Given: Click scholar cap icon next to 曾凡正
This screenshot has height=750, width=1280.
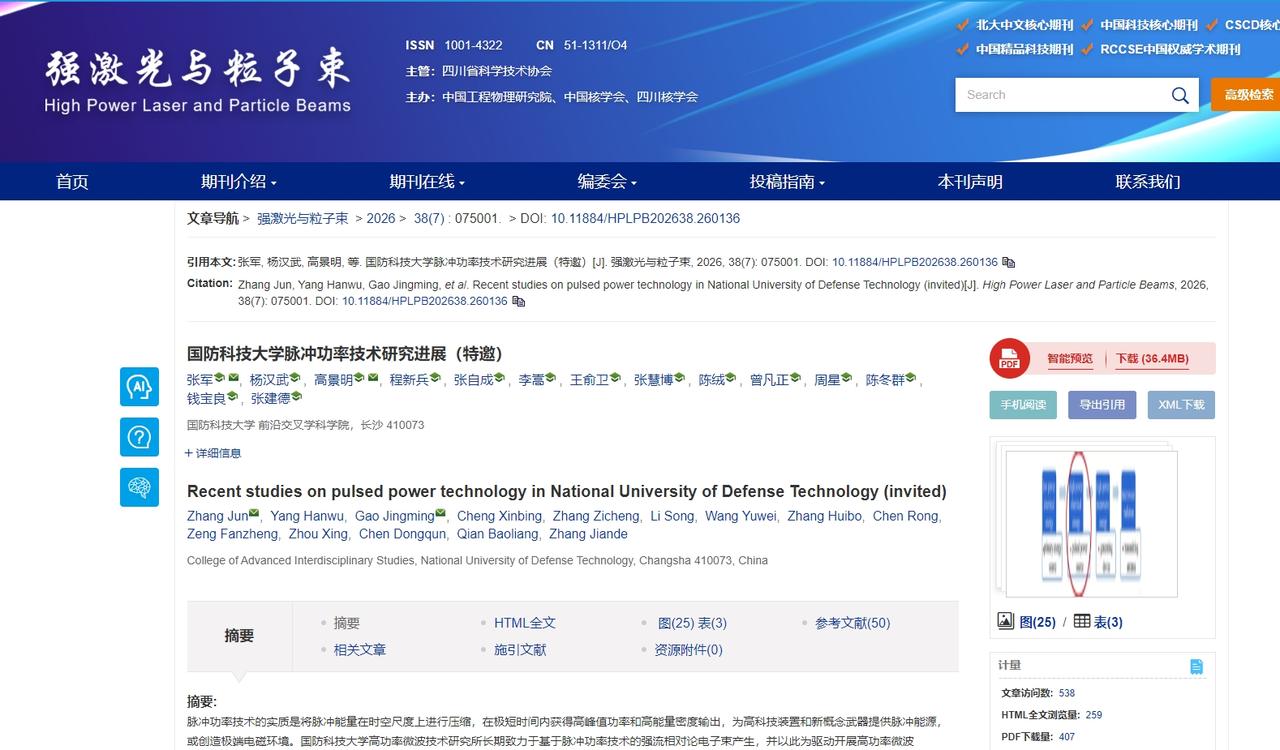Looking at the screenshot, I should click(795, 378).
